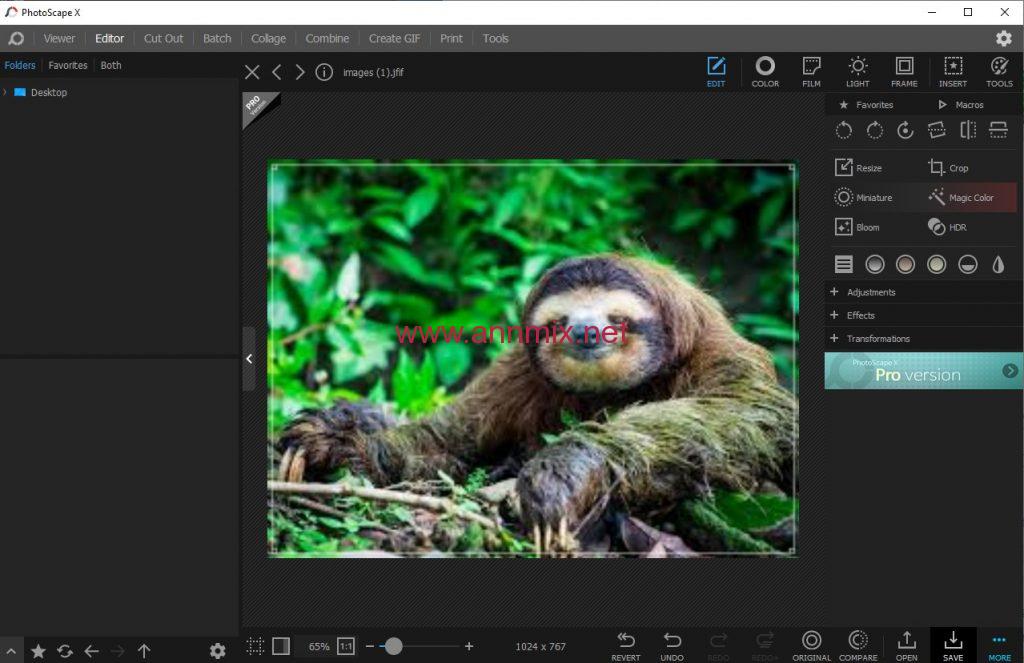Select the Both tab in sidebar
1024x663 pixels.
[111, 65]
